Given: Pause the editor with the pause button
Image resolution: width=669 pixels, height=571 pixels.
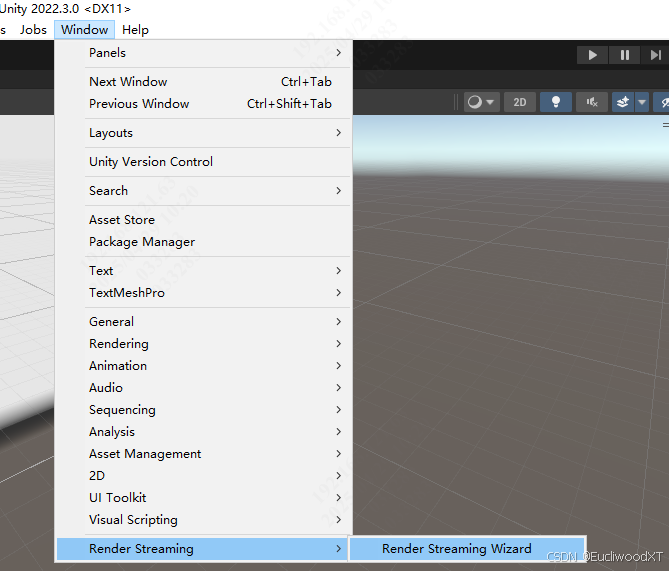Looking at the screenshot, I should pyautogui.click(x=625, y=55).
